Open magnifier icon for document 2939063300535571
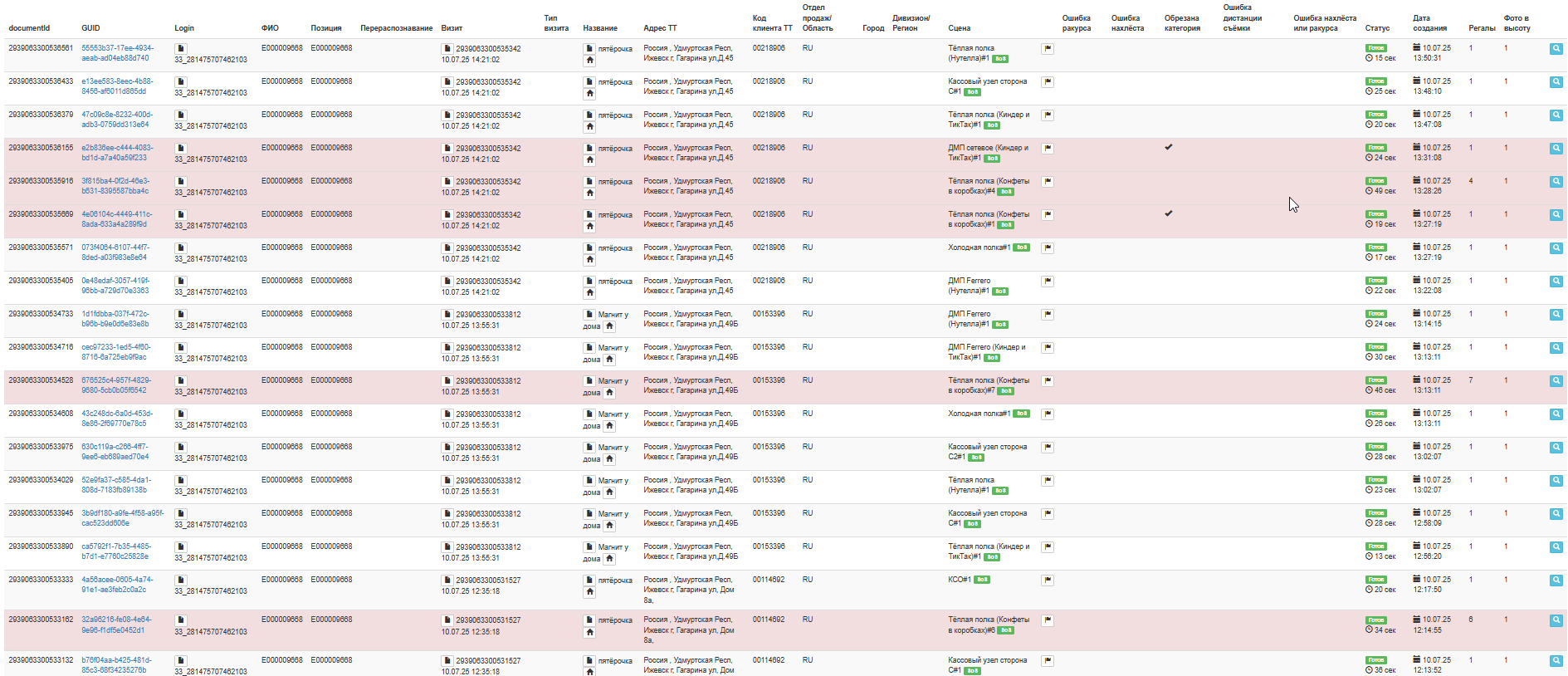 pyautogui.click(x=1556, y=248)
